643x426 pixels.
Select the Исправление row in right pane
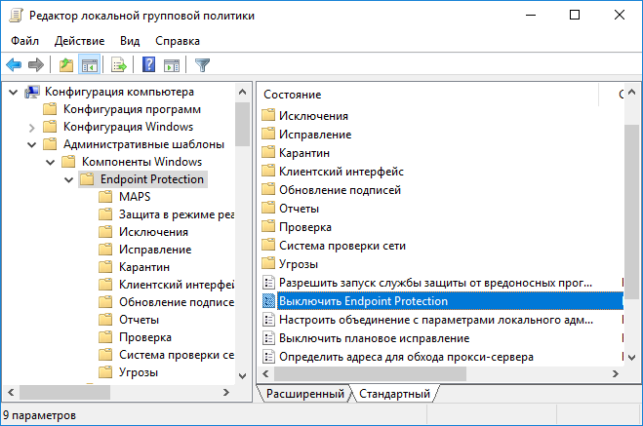click(315, 134)
